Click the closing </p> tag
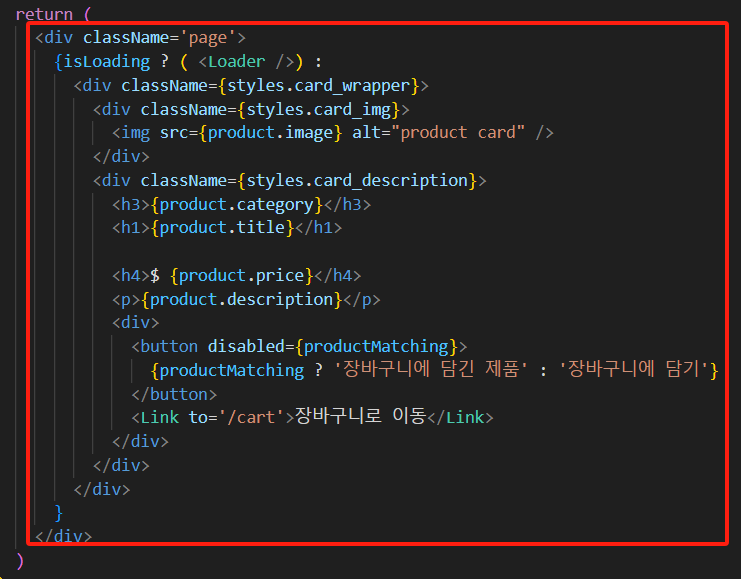The image size is (741, 579). tap(362, 300)
